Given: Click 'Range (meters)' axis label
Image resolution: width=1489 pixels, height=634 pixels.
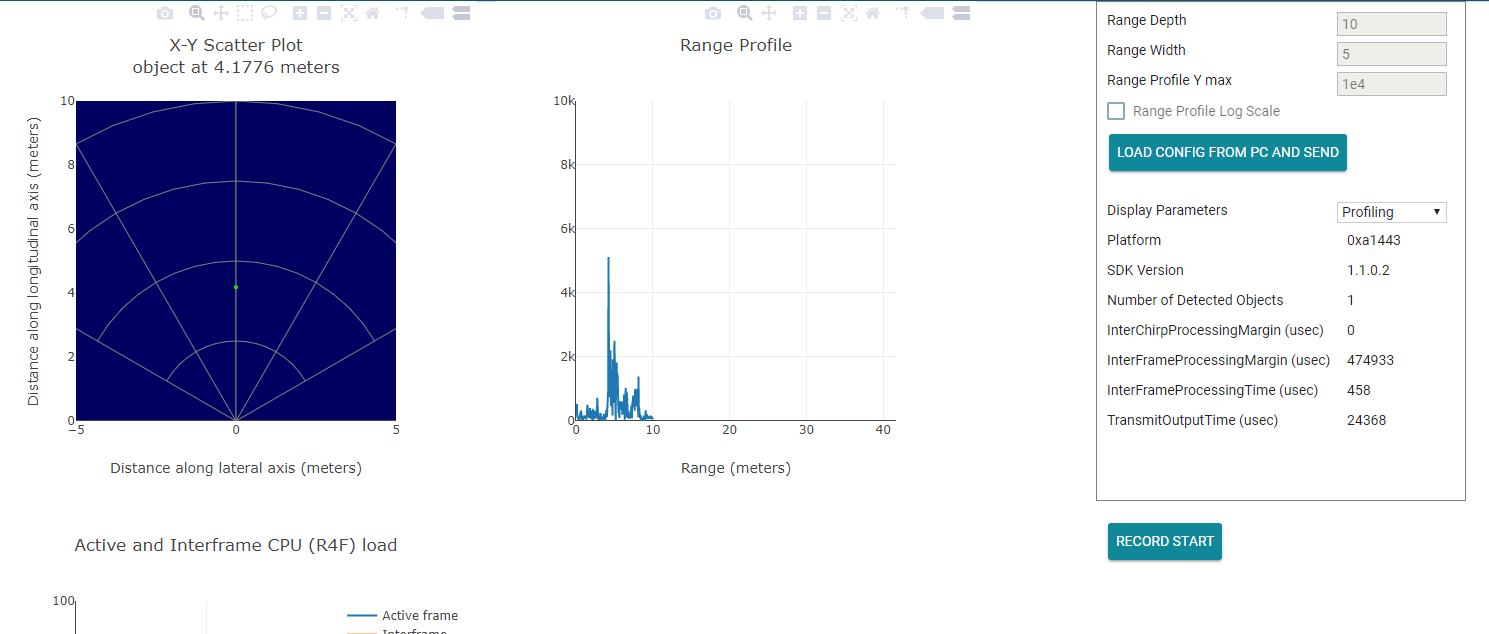Looking at the screenshot, I should [x=736, y=468].
